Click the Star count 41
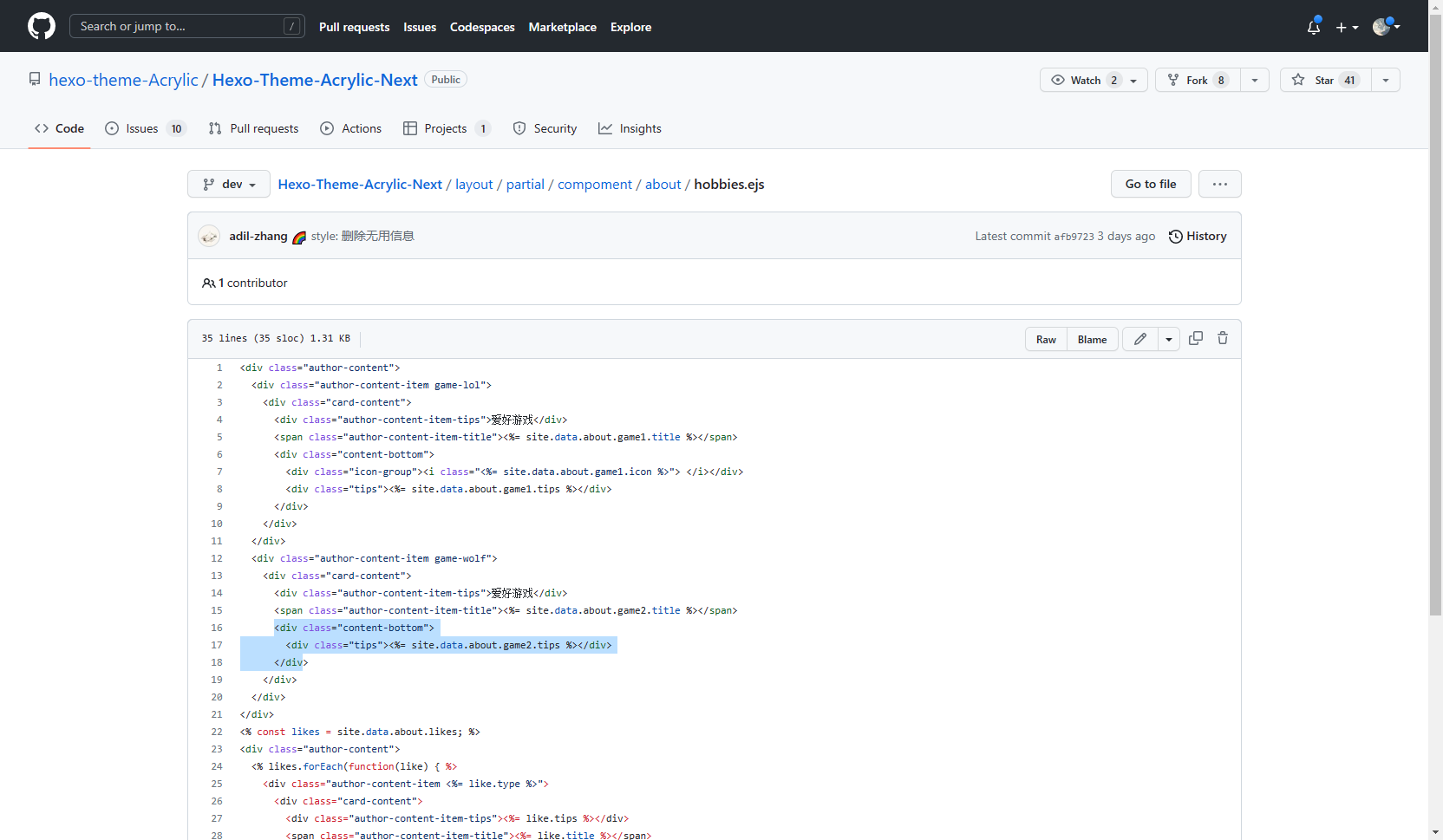The height and width of the screenshot is (840, 1443). 1349,80
